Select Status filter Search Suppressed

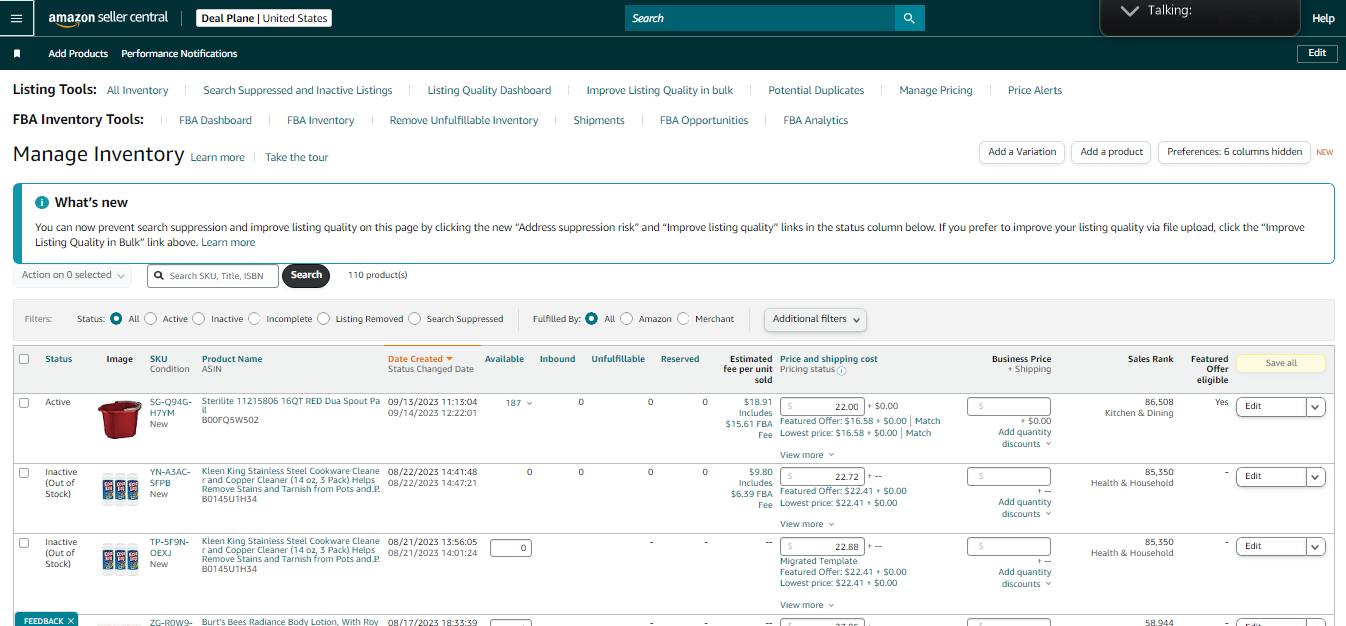pyautogui.click(x=415, y=319)
